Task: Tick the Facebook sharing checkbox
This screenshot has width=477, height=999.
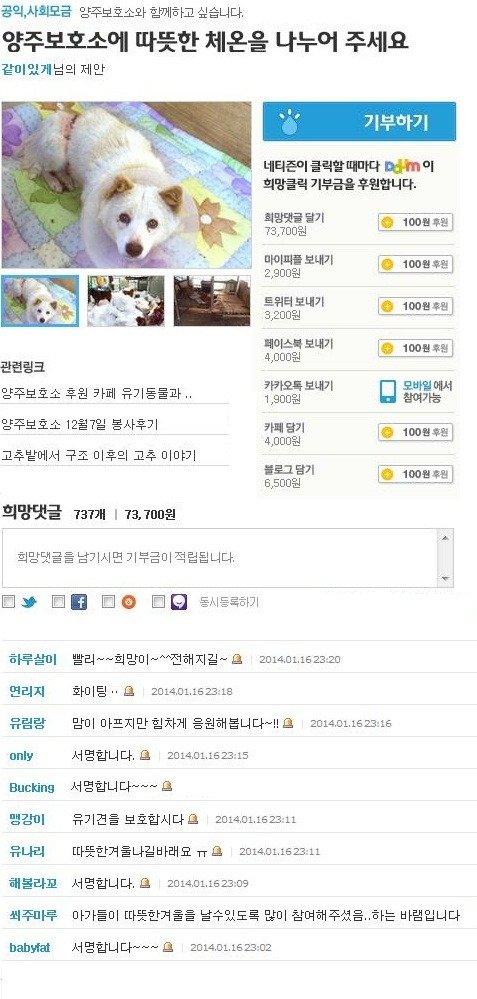Action: 58,601
